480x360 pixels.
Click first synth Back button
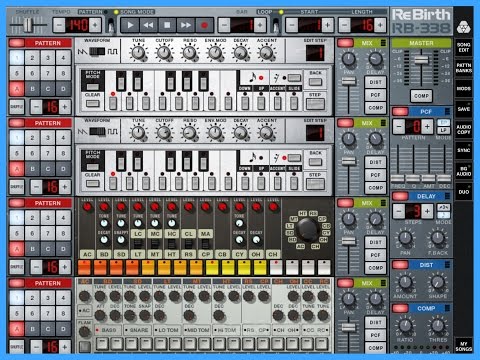[315, 82]
